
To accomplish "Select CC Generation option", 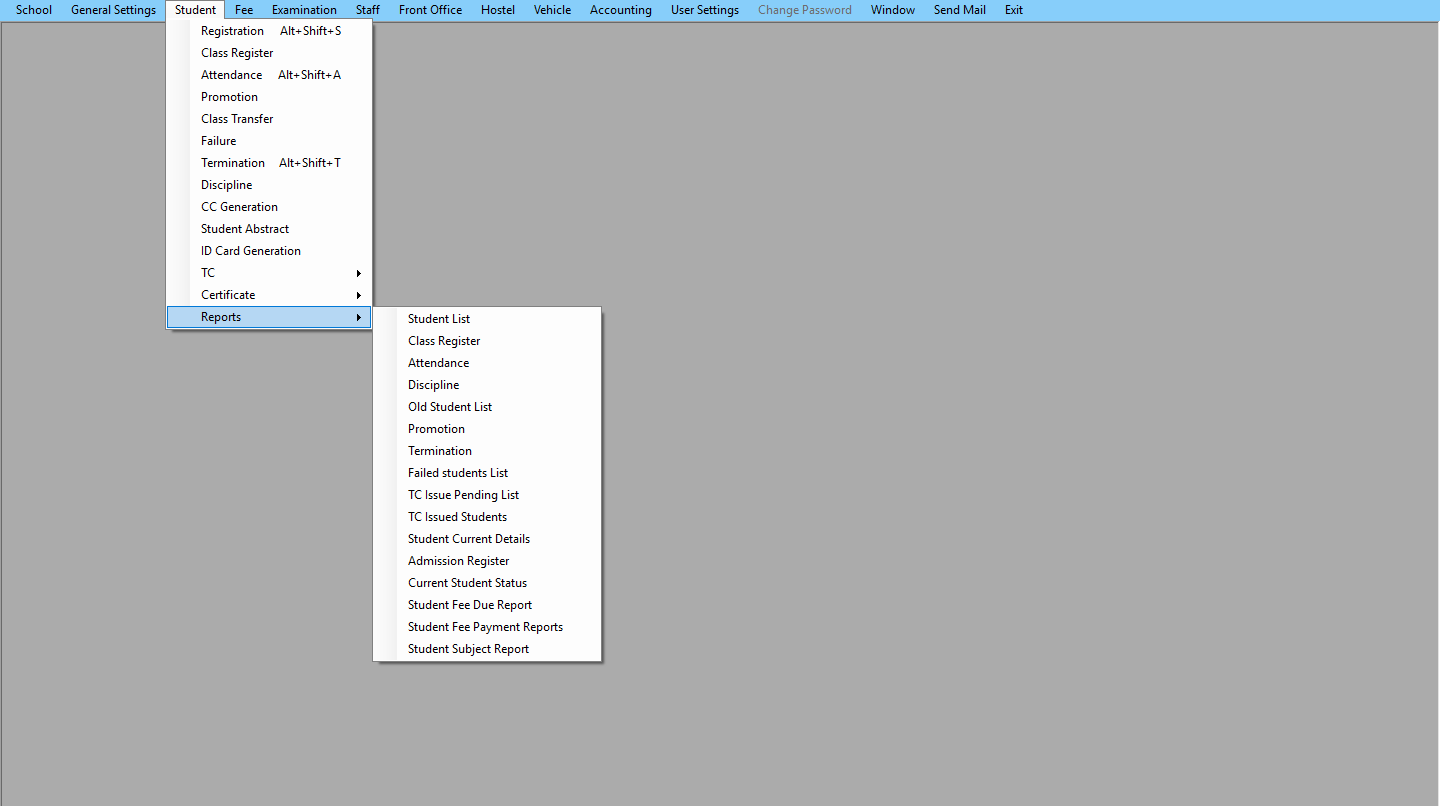I will coord(239,207).
